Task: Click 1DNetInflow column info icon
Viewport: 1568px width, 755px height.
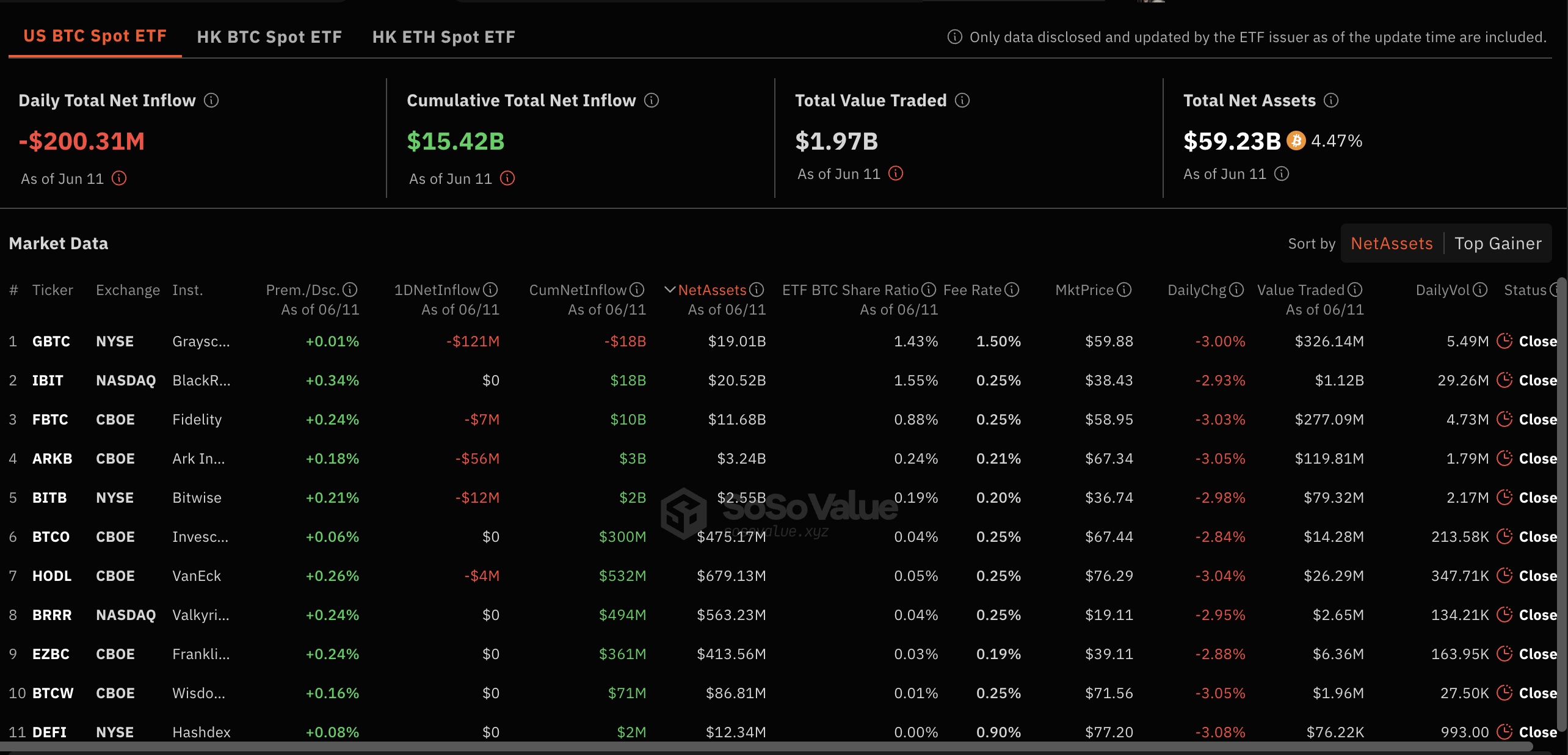Action: tap(490, 290)
